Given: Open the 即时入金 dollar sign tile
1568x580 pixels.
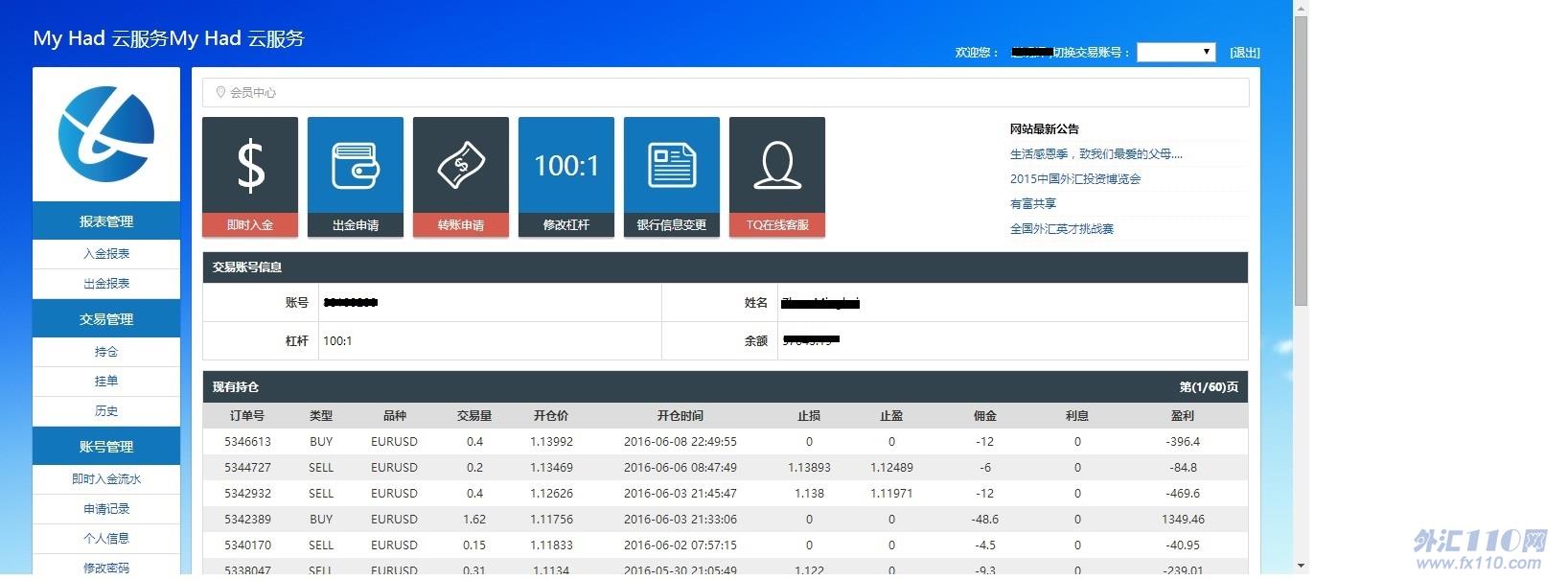Looking at the screenshot, I should click(x=250, y=176).
